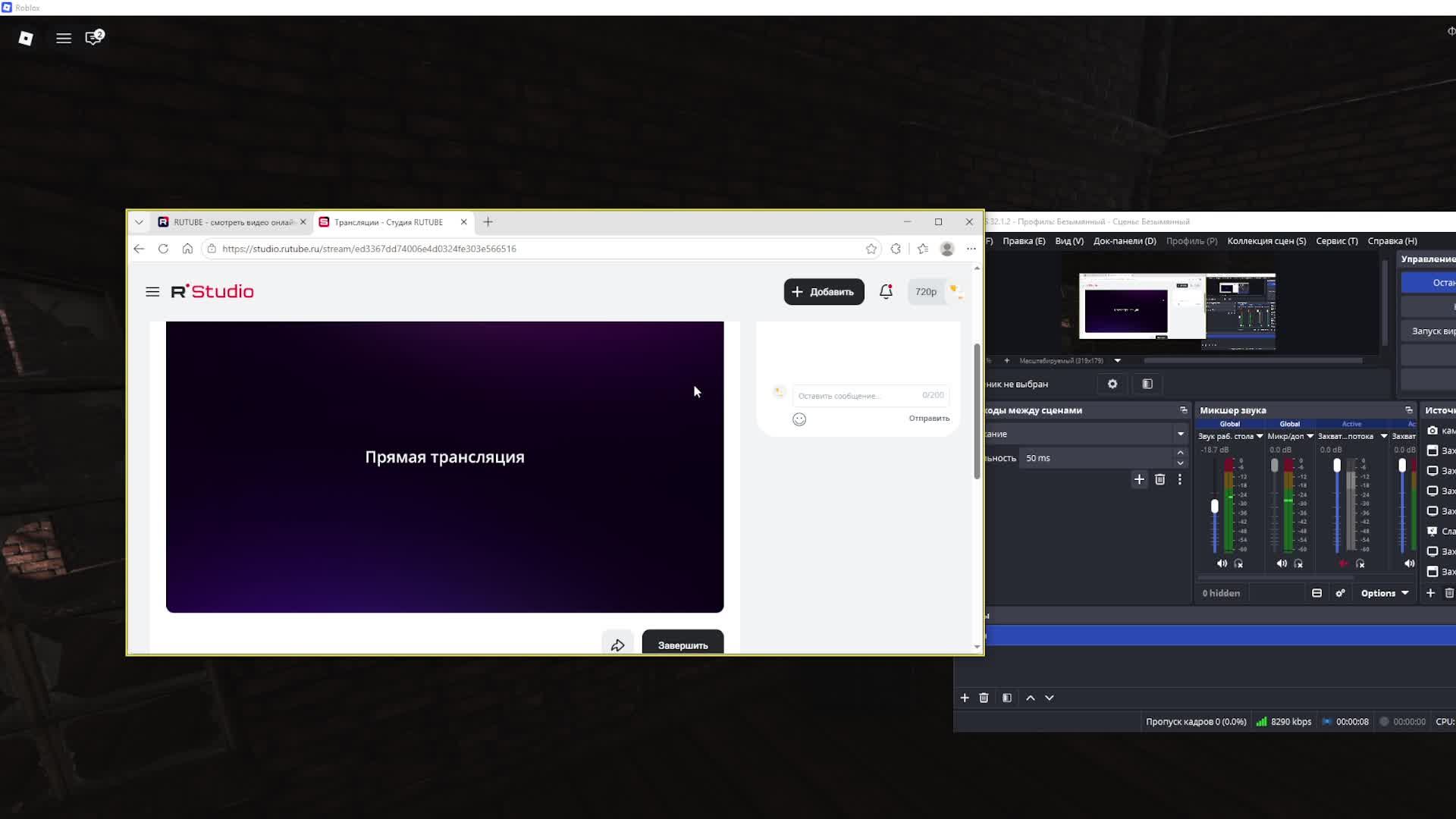Open the Сервис menu in OBS
The image size is (1456, 819).
1337,241
